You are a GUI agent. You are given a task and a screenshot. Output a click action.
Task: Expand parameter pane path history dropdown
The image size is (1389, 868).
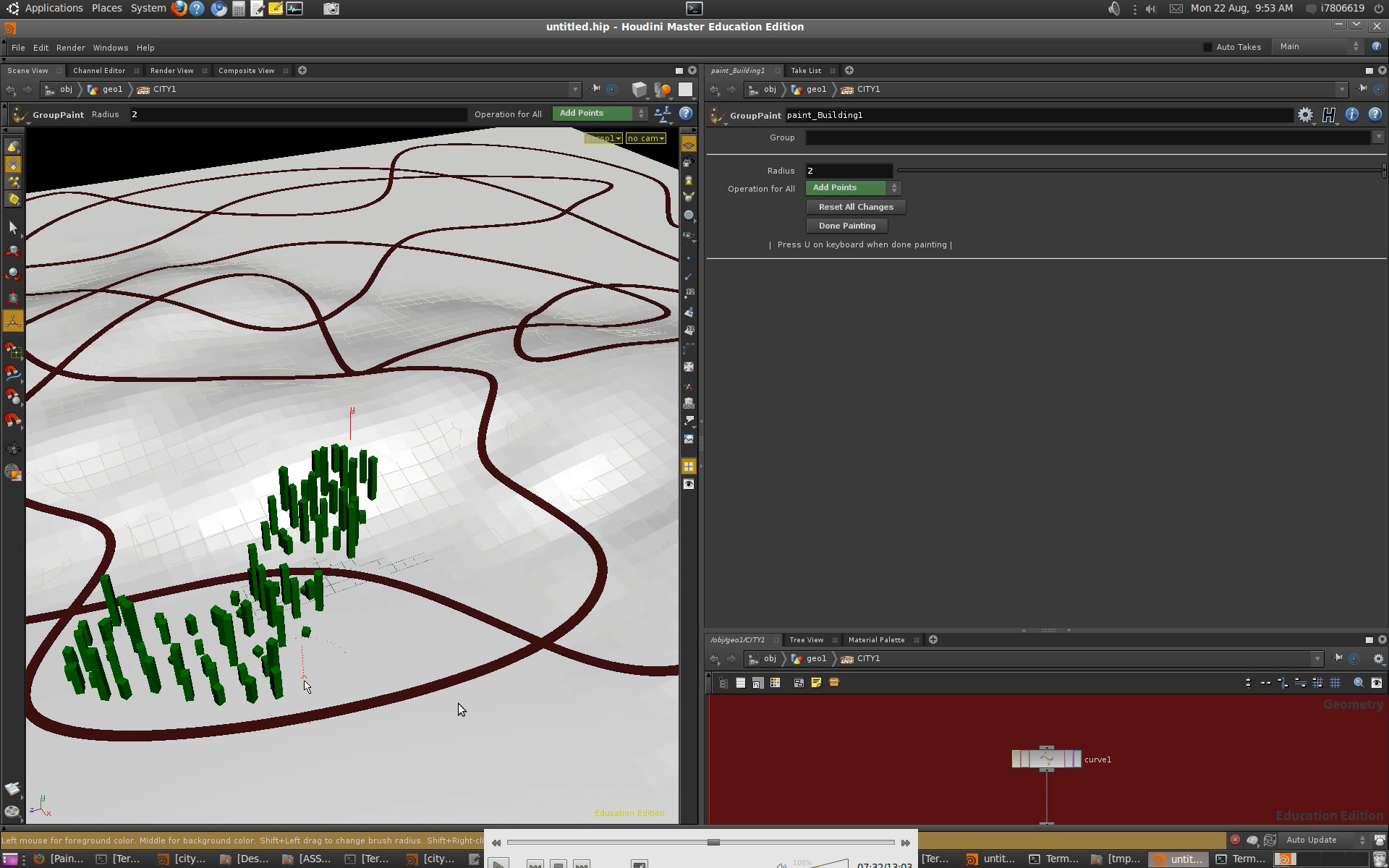[1342, 90]
